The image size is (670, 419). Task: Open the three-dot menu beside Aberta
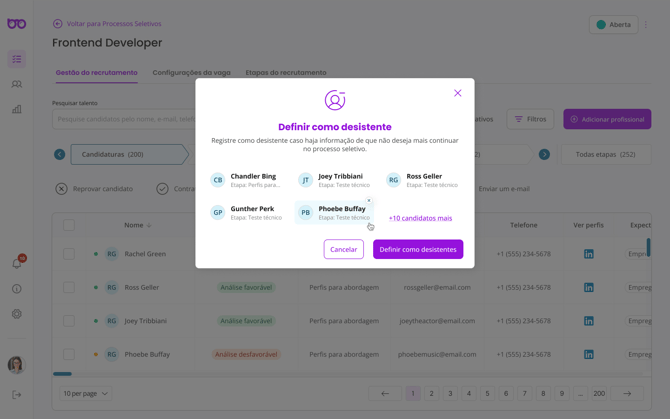[x=647, y=25]
